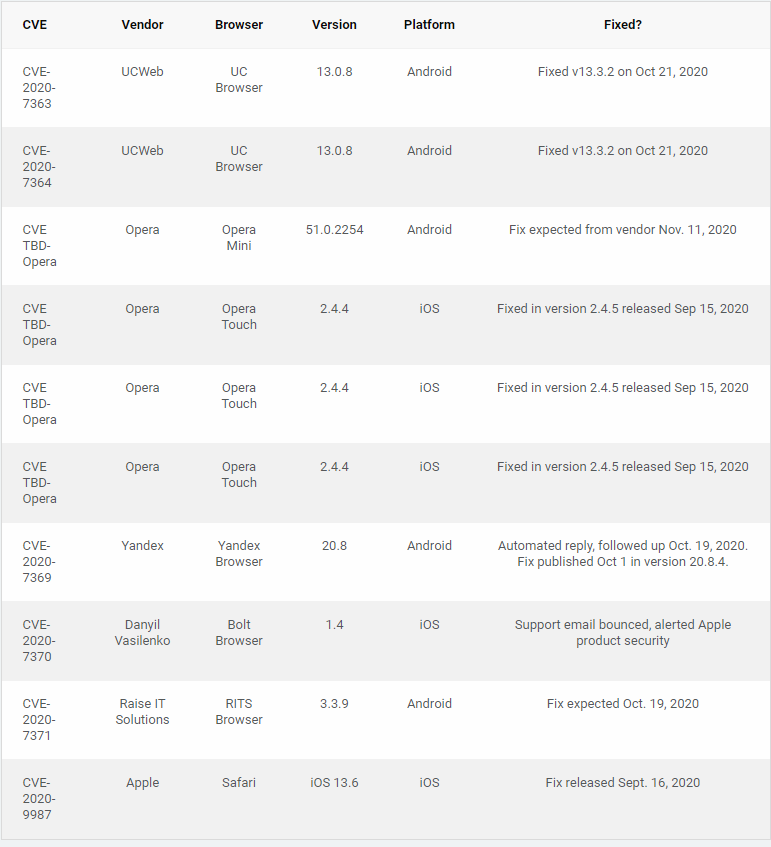Click the Danyil Vasilenko vendor cell
771x847 pixels.
pyautogui.click(x=142, y=633)
